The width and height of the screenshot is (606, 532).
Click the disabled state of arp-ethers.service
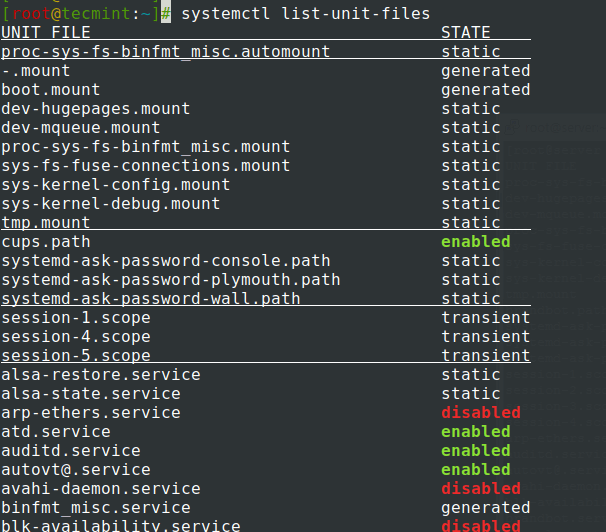pyautogui.click(x=480, y=413)
